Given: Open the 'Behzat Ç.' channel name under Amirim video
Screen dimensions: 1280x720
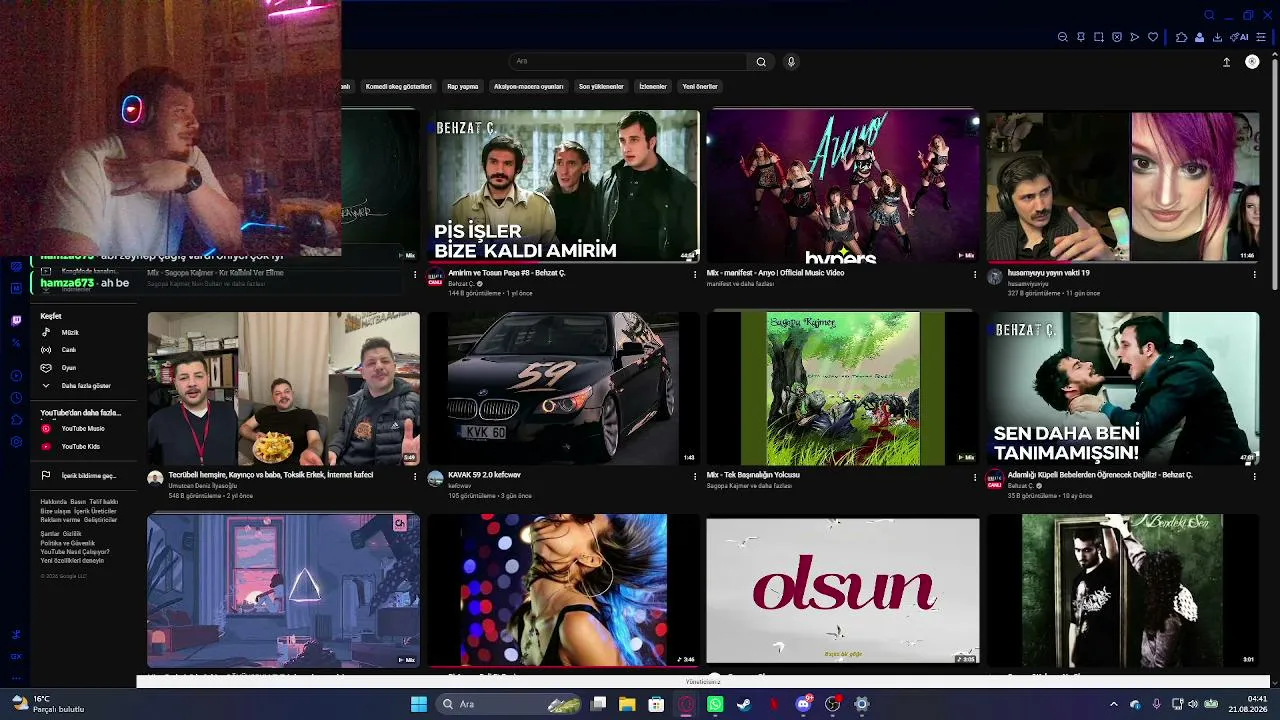Looking at the screenshot, I should [461, 284].
